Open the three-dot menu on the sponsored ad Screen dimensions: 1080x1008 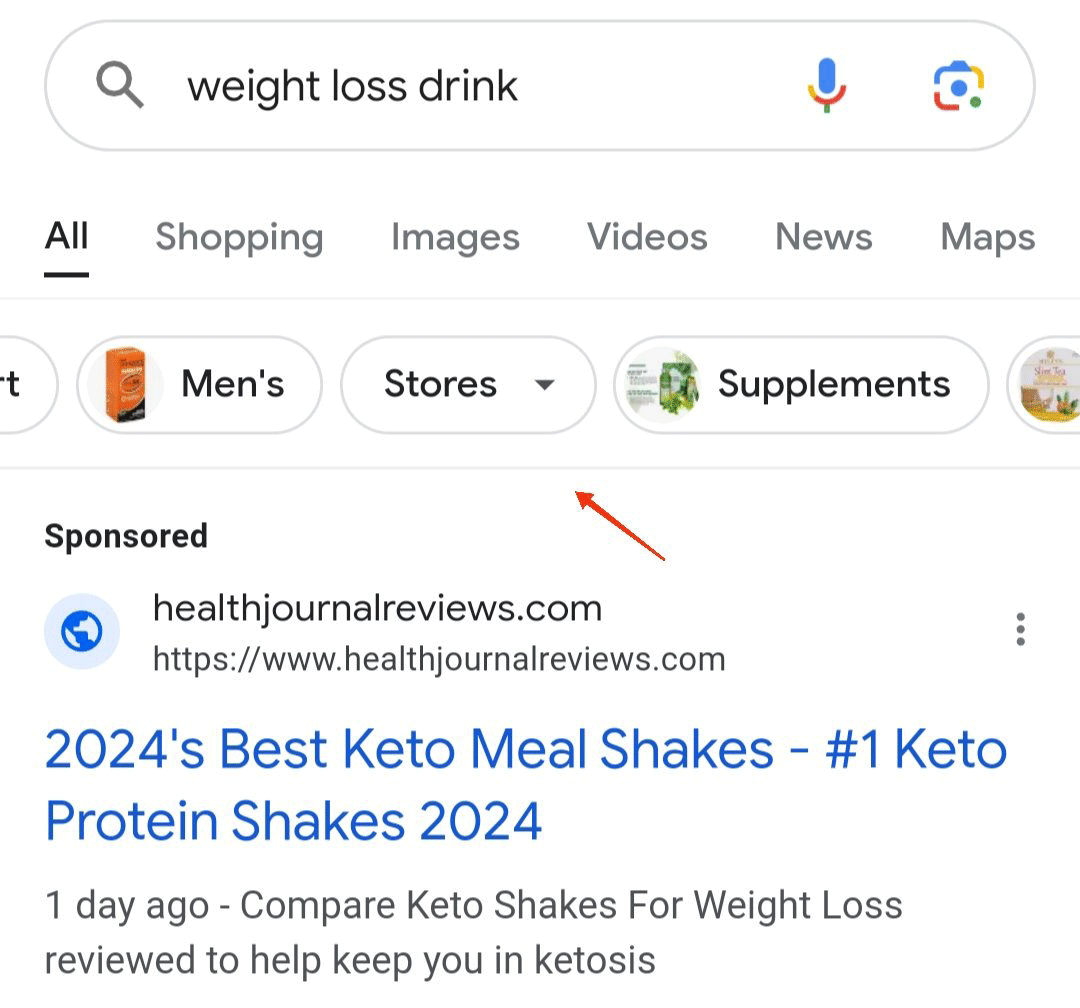tap(1020, 629)
